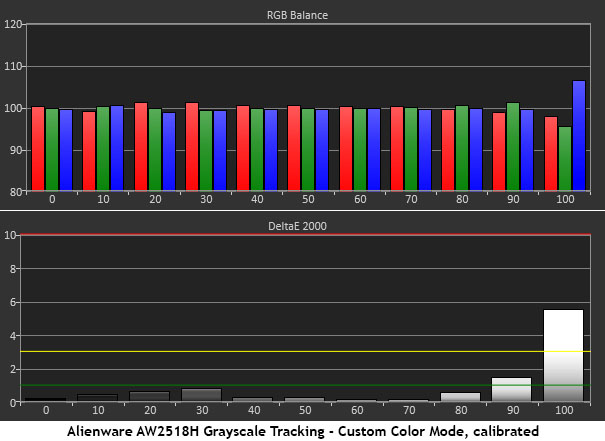The image size is (605, 441).
Task: Click the green bar at 70 in RGB Balance
Action: pyautogui.click(x=411, y=149)
